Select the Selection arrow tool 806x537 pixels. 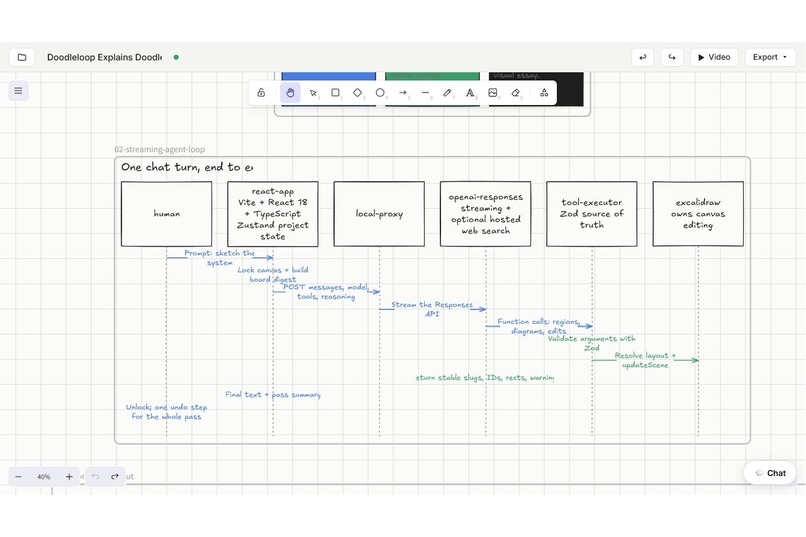pyautogui.click(x=313, y=92)
